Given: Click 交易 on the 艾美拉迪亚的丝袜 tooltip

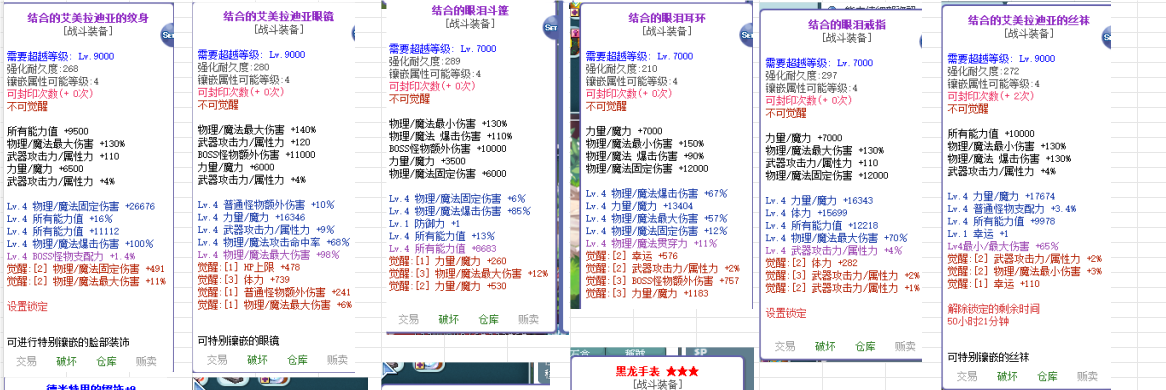Looking at the screenshot, I should [967, 376].
